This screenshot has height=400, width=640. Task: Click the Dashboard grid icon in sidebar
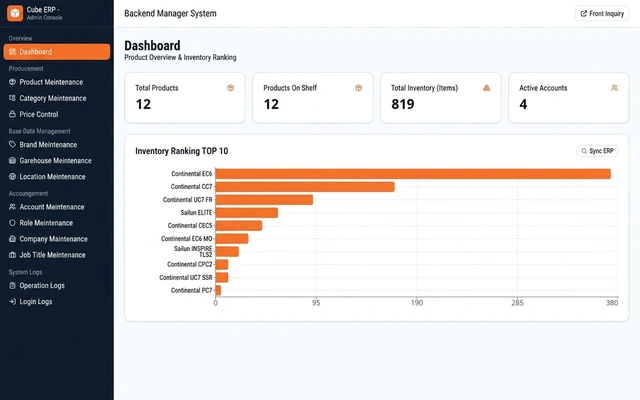pyautogui.click(x=12, y=52)
